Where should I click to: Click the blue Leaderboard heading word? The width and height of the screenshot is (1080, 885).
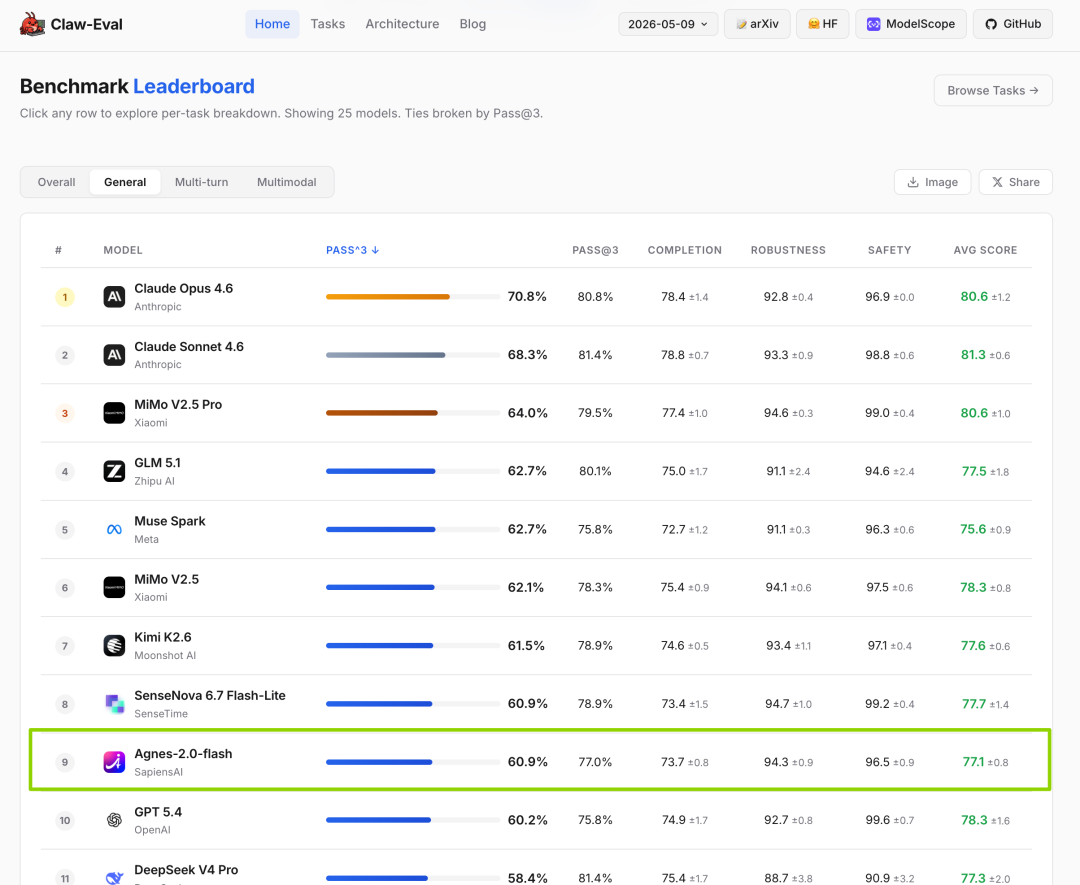[x=194, y=86]
